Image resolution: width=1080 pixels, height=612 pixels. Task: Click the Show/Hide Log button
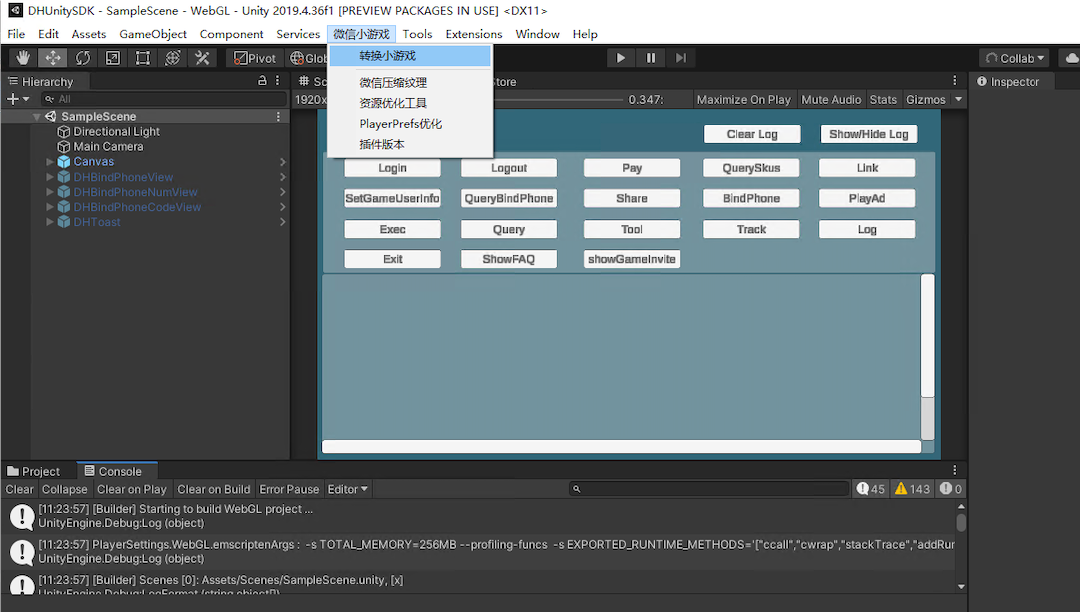point(869,134)
